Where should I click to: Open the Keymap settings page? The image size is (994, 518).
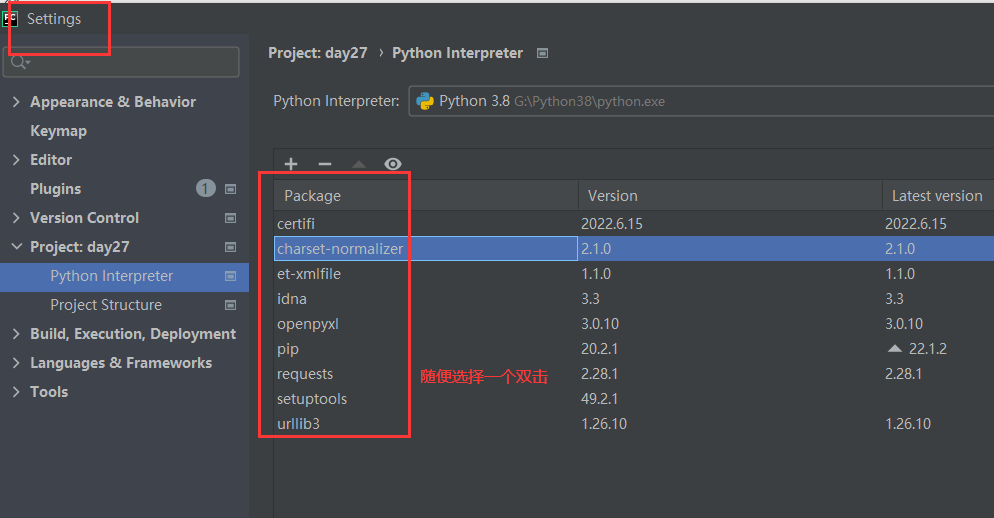[x=58, y=131]
